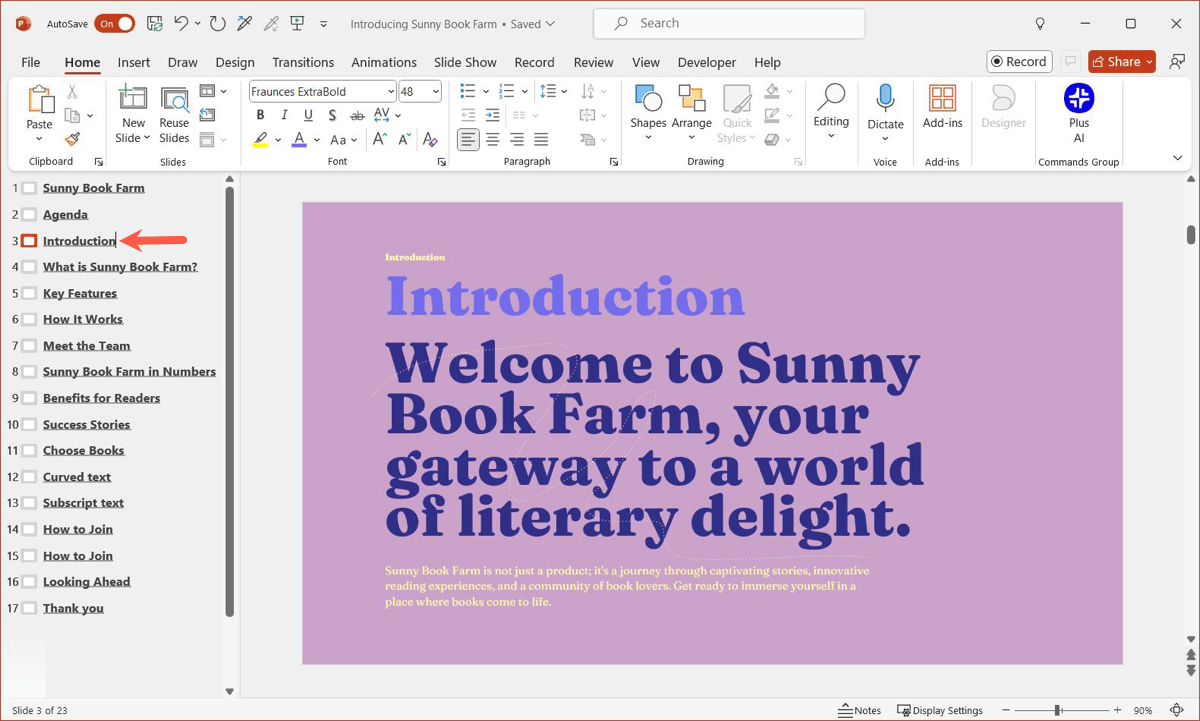Start Dictate microphone
Viewport: 1200px width, 721px height.
885,113
